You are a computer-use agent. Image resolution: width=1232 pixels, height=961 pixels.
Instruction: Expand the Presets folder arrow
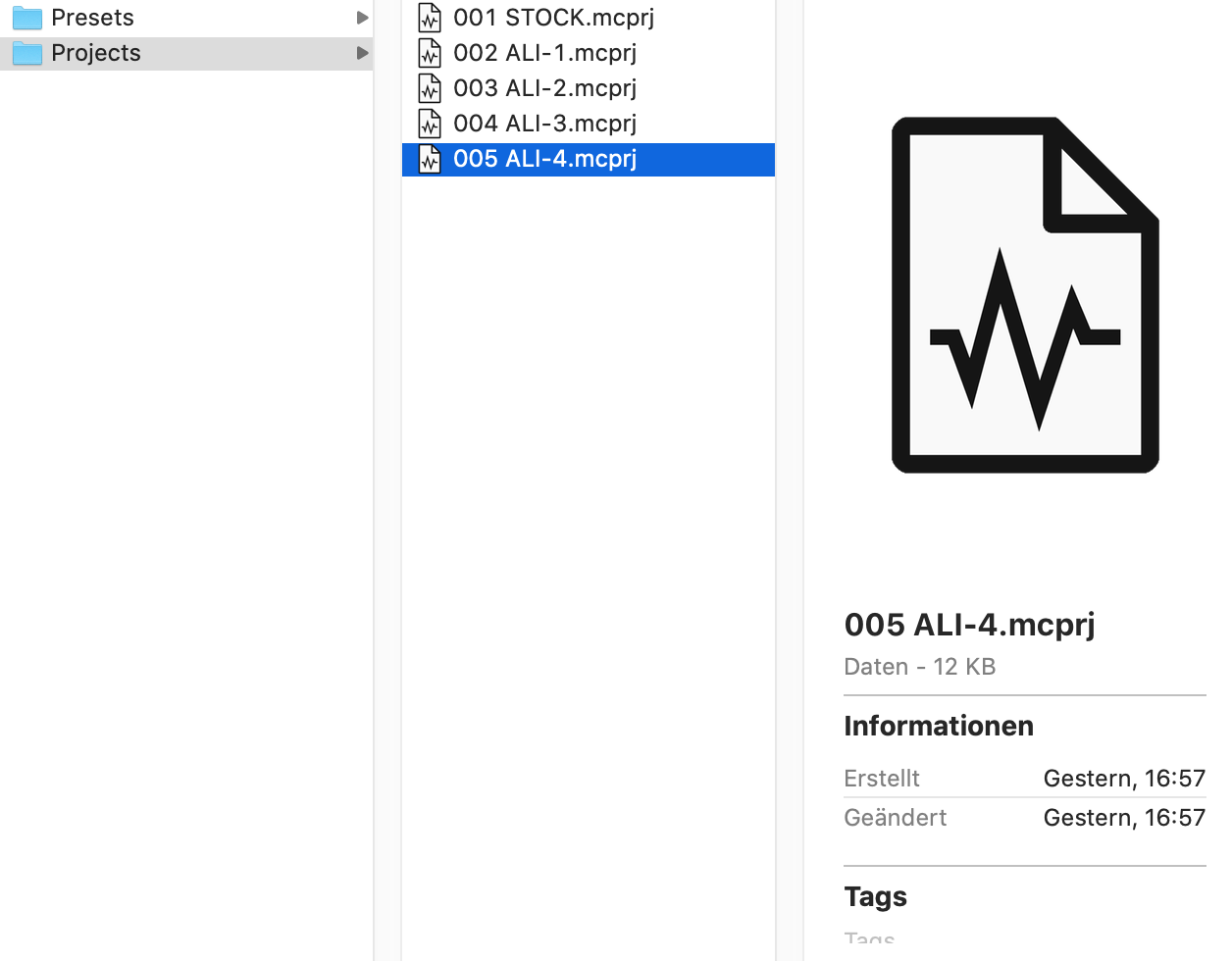pos(362,18)
